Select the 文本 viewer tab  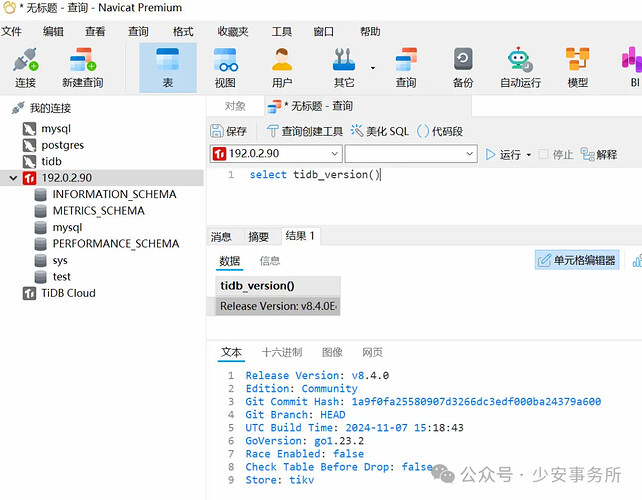(231, 352)
